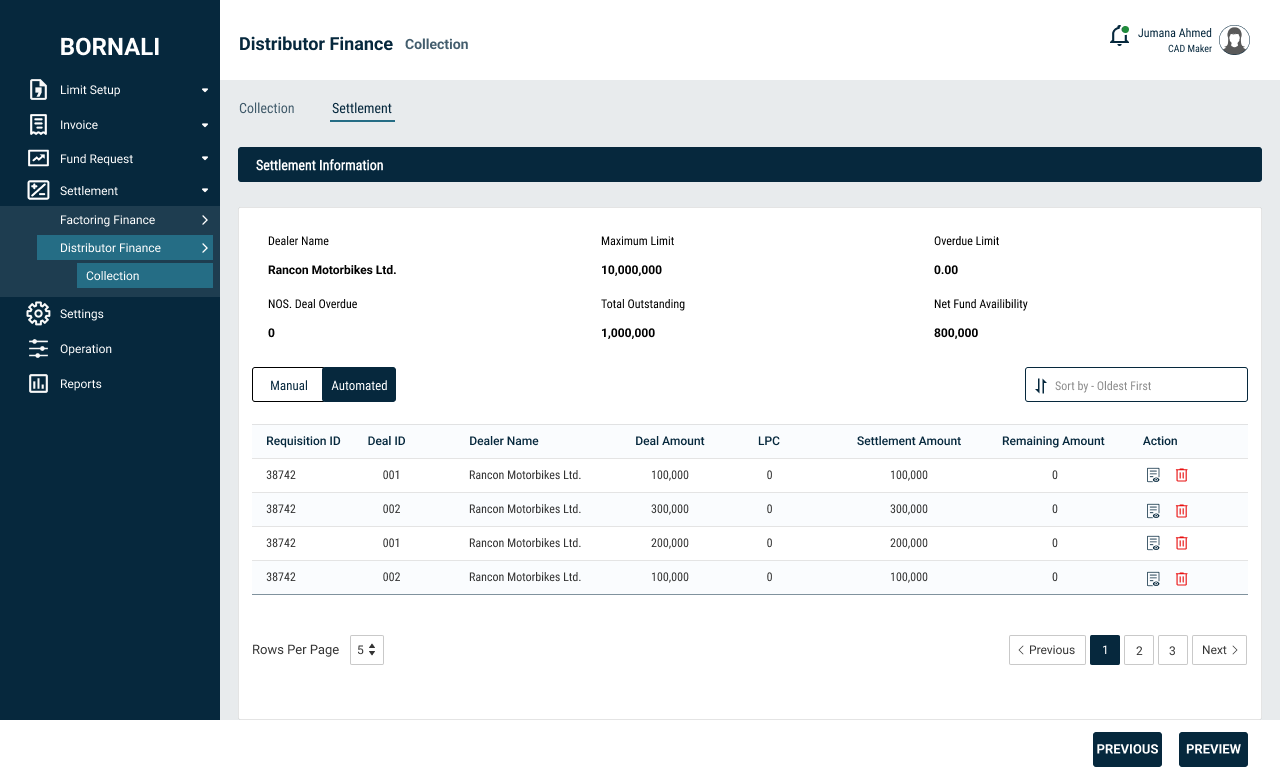Go to page 3 in pagination

coord(1173,650)
